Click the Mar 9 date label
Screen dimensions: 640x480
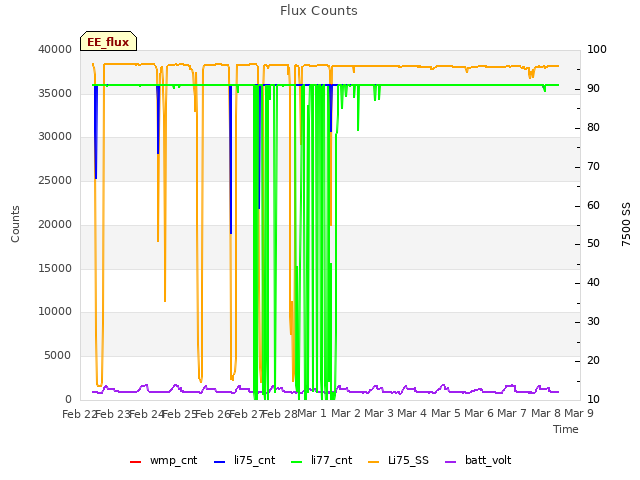(x=579, y=413)
